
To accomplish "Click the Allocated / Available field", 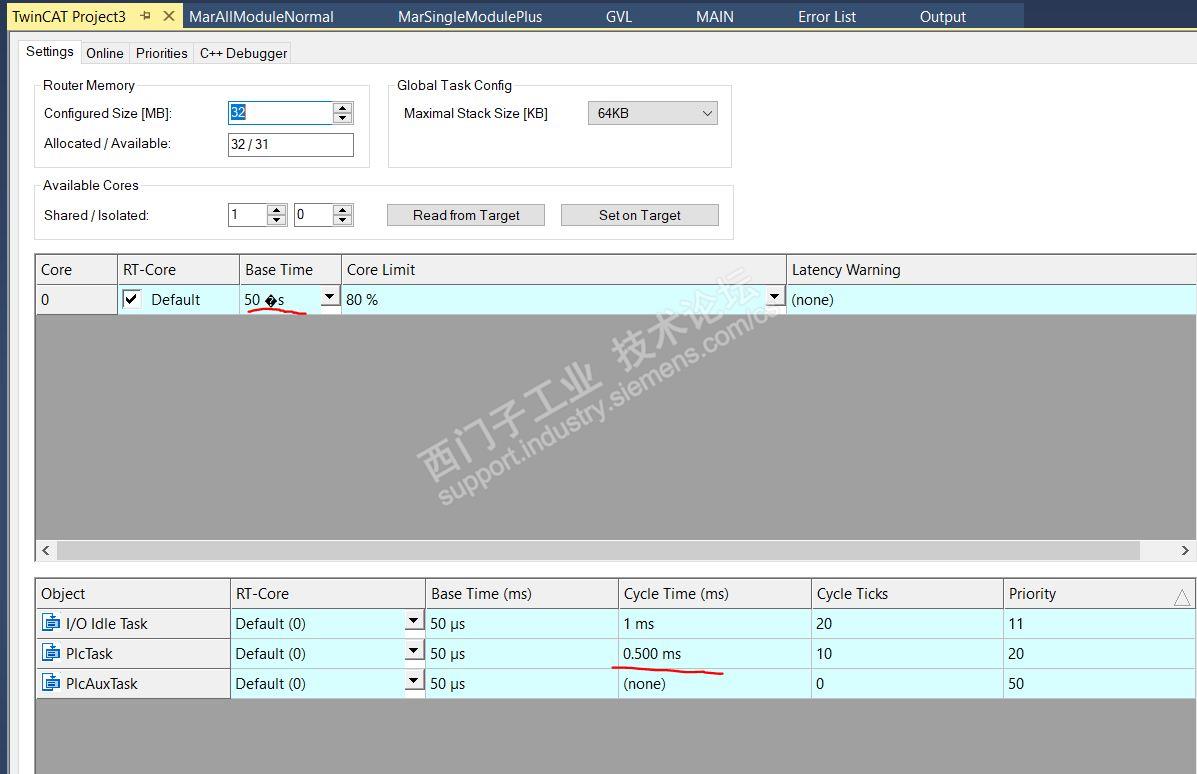I will pyautogui.click(x=290, y=144).
